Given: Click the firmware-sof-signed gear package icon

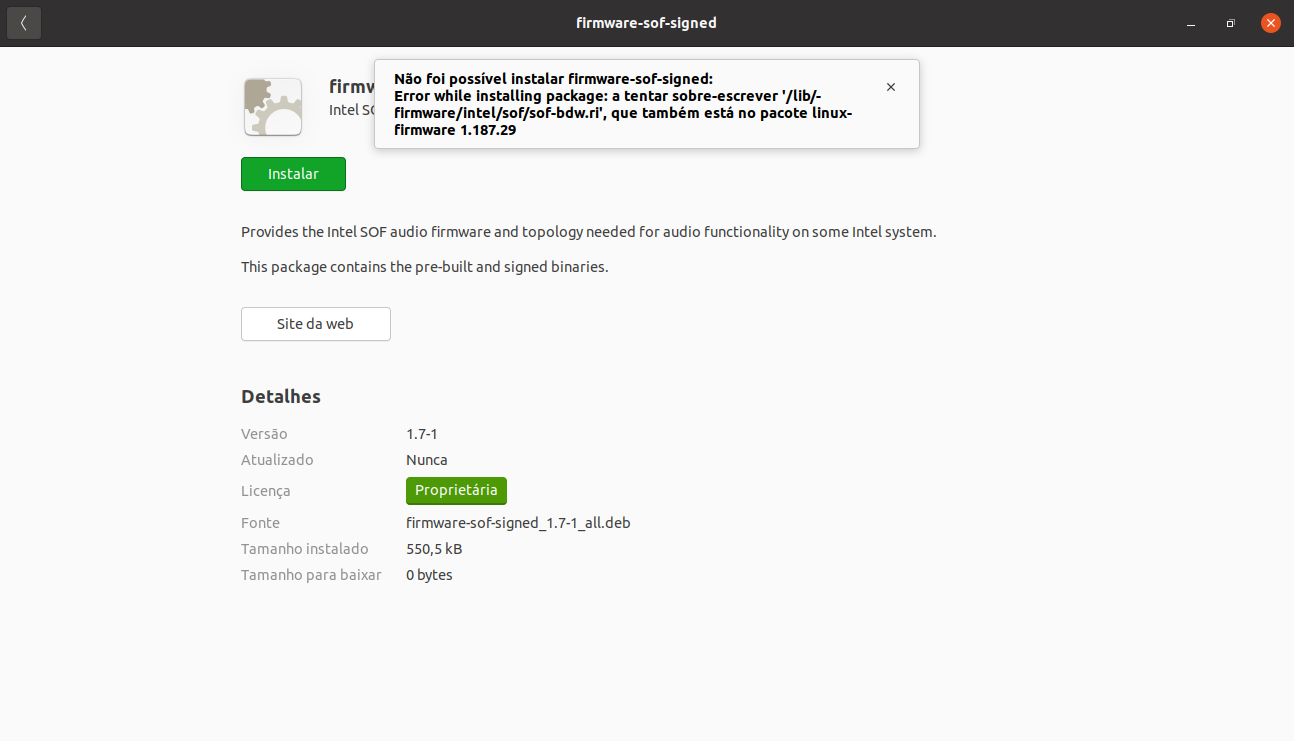Looking at the screenshot, I should coord(273,107).
